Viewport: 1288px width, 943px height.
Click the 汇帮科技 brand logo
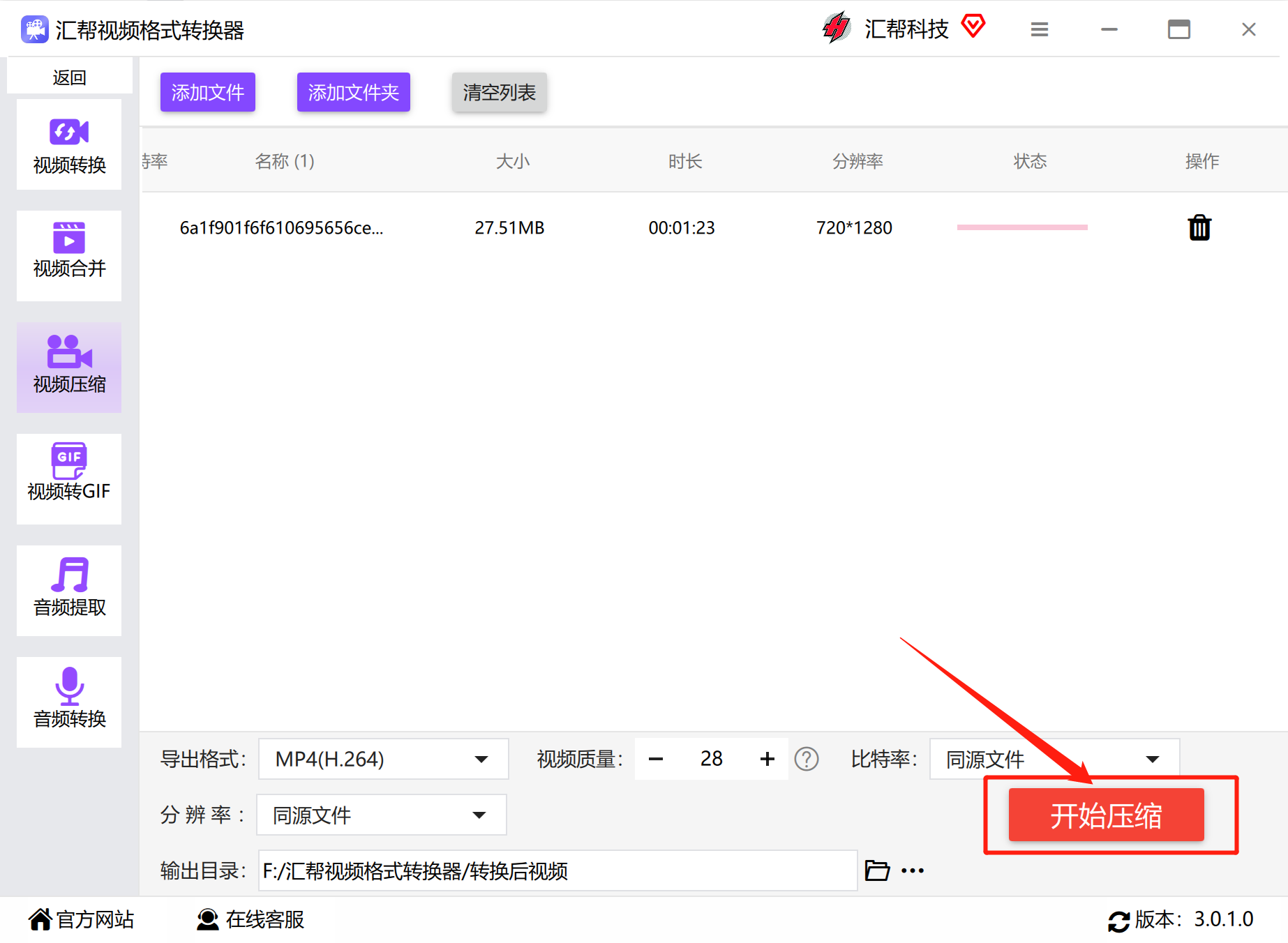click(x=837, y=28)
